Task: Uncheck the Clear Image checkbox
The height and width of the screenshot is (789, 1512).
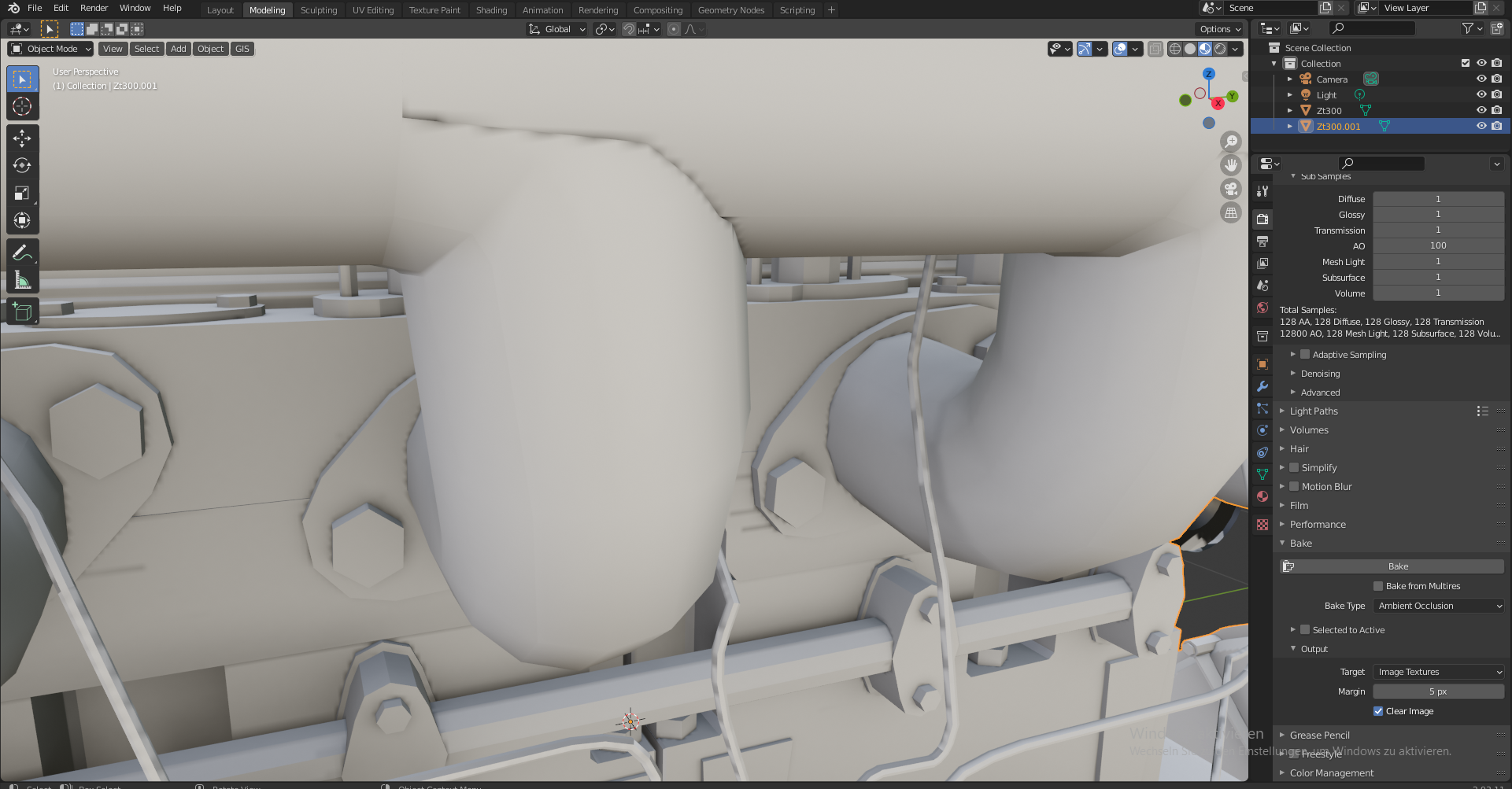Action: click(1378, 711)
